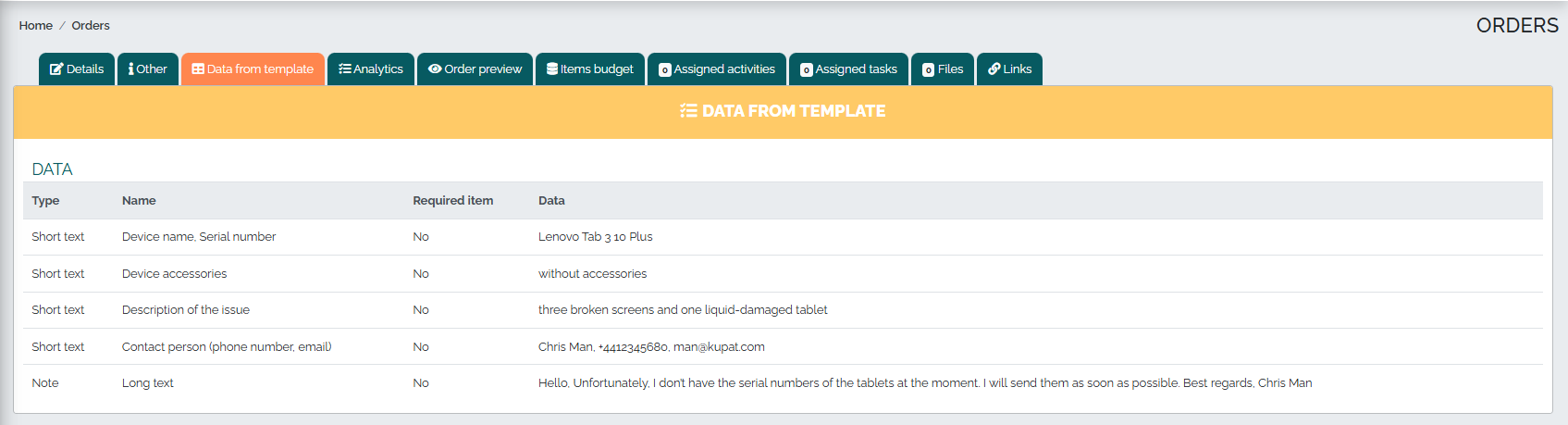Click the Details tab edit icon
This screenshot has width=1568, height=425.
click(x=56, y=69)
